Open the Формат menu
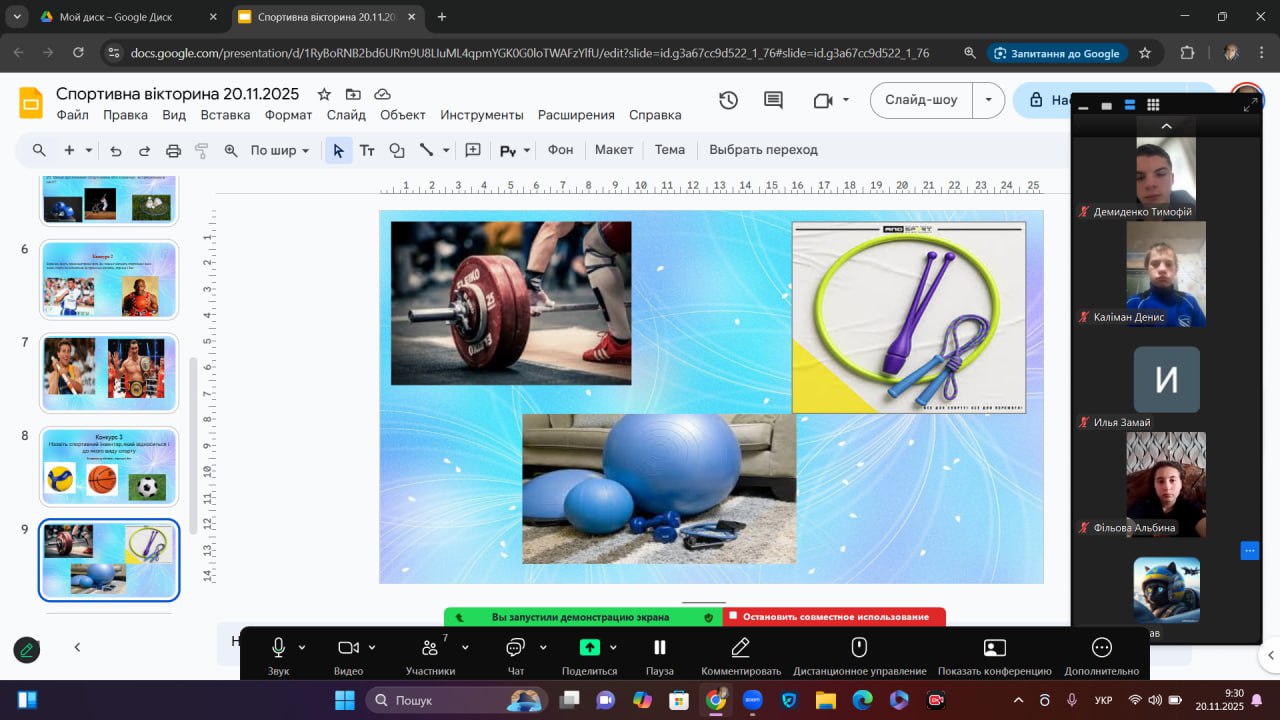The width and height of the screenshot is (1280, 720). (x=288, y=115)
